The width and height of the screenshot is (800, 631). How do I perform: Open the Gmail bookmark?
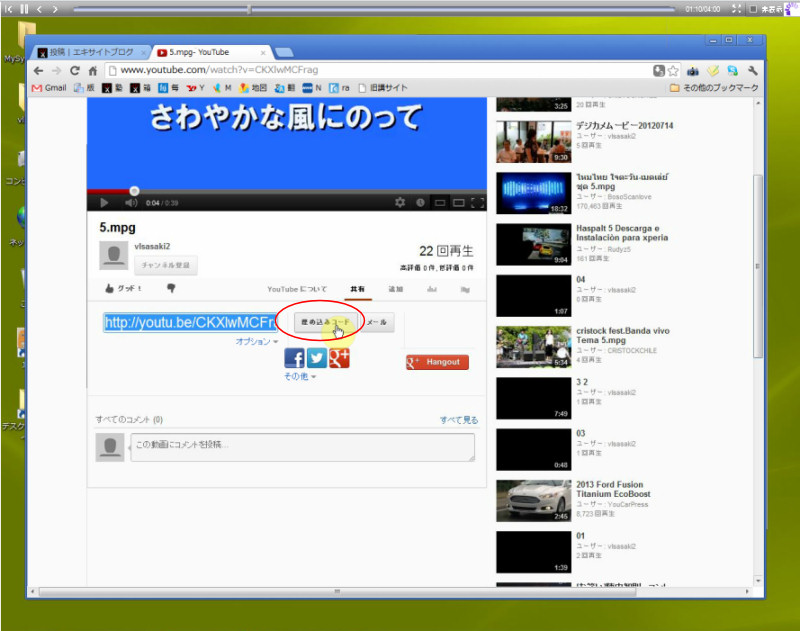click(x=49, y=88)
